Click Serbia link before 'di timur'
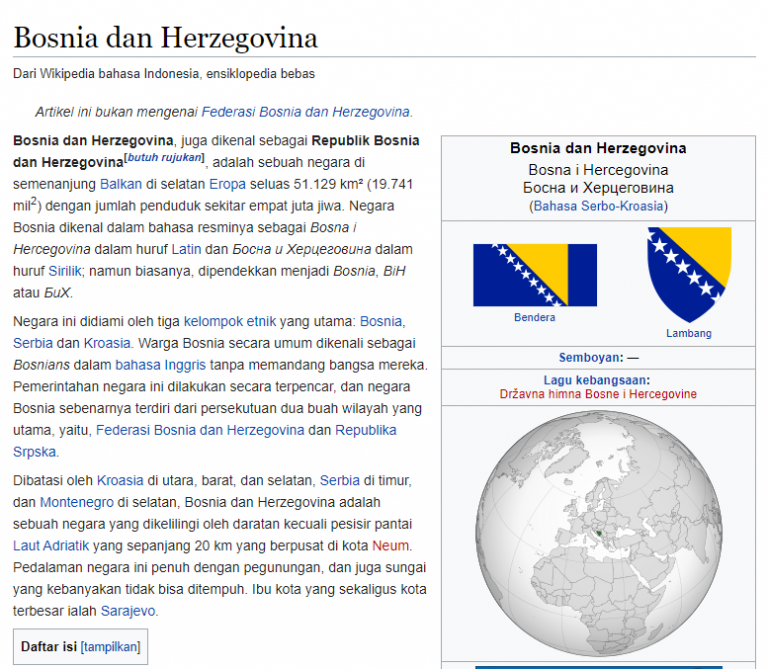Viewport: 768px width, 669px height. tap(340, 480)
